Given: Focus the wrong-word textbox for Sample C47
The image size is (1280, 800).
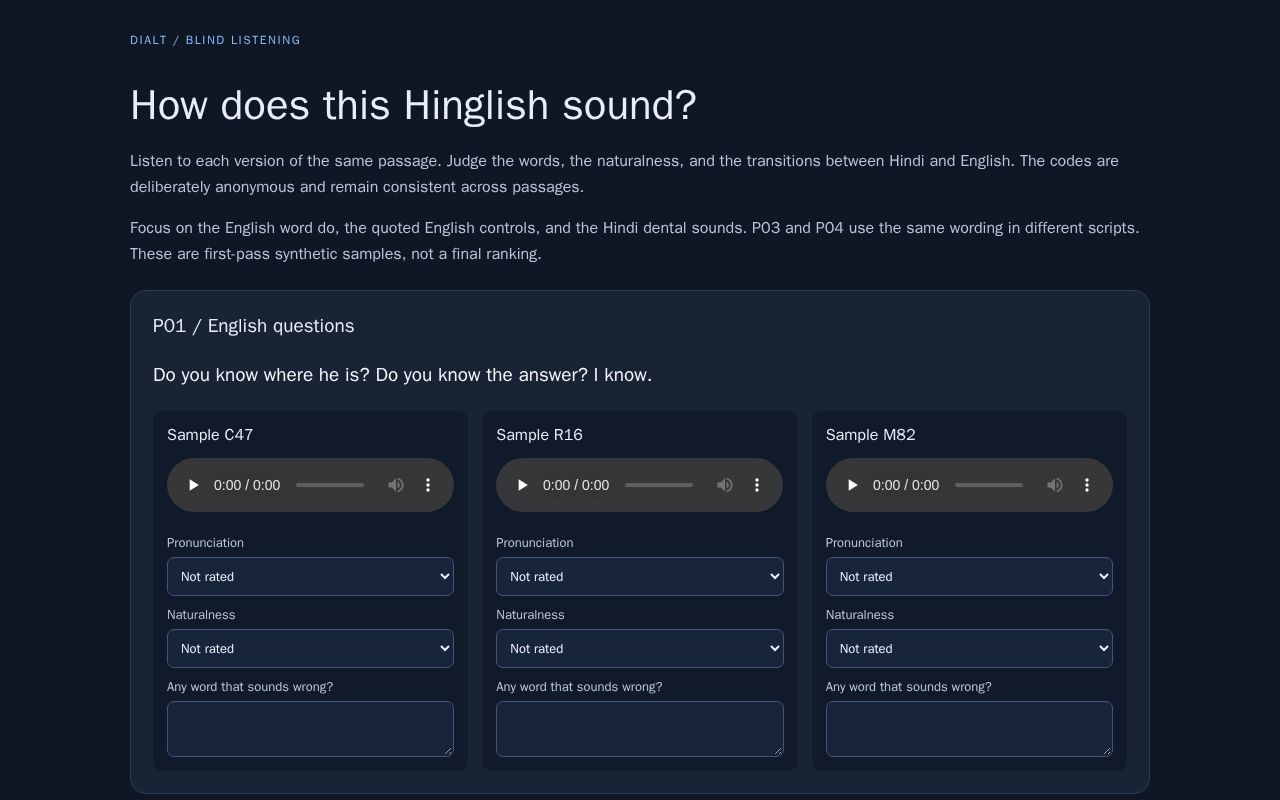Looking at the screenshot, I should click(x=310, y=729).
